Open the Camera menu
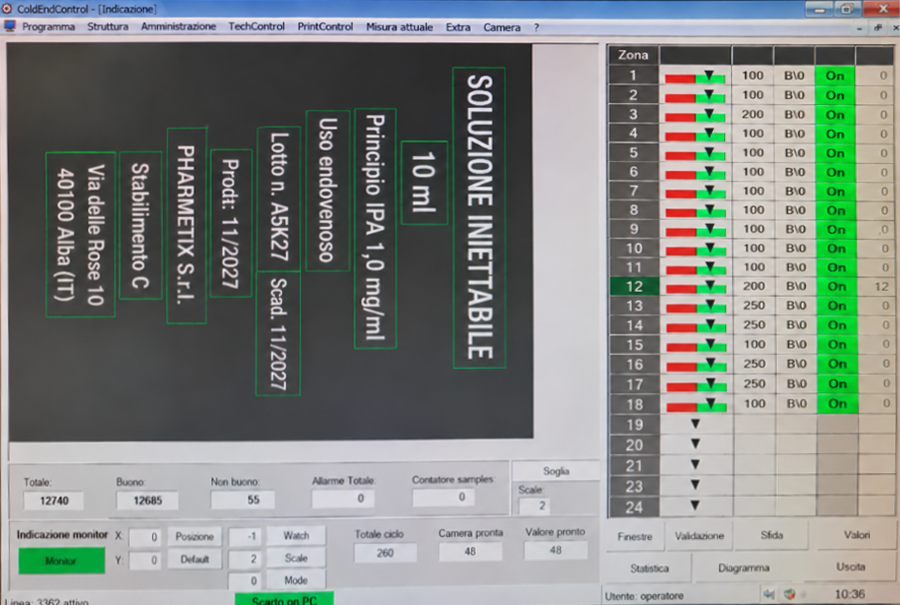The height and width of the screenshot is (605, 900). tap(502, 27)
